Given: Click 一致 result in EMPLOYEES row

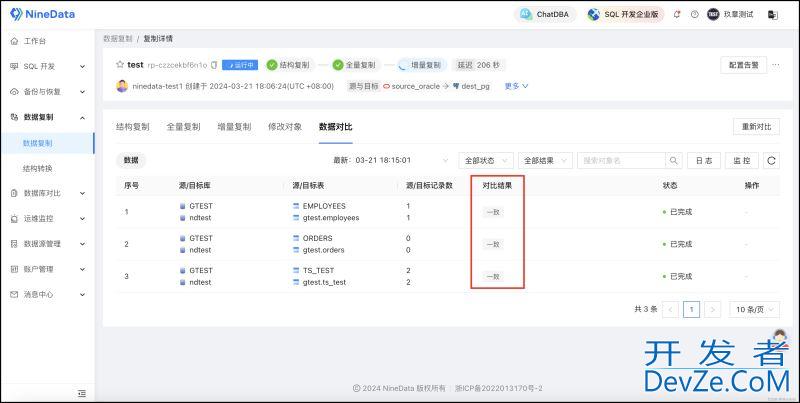Looking at the screenshot, I should [493, 212].
